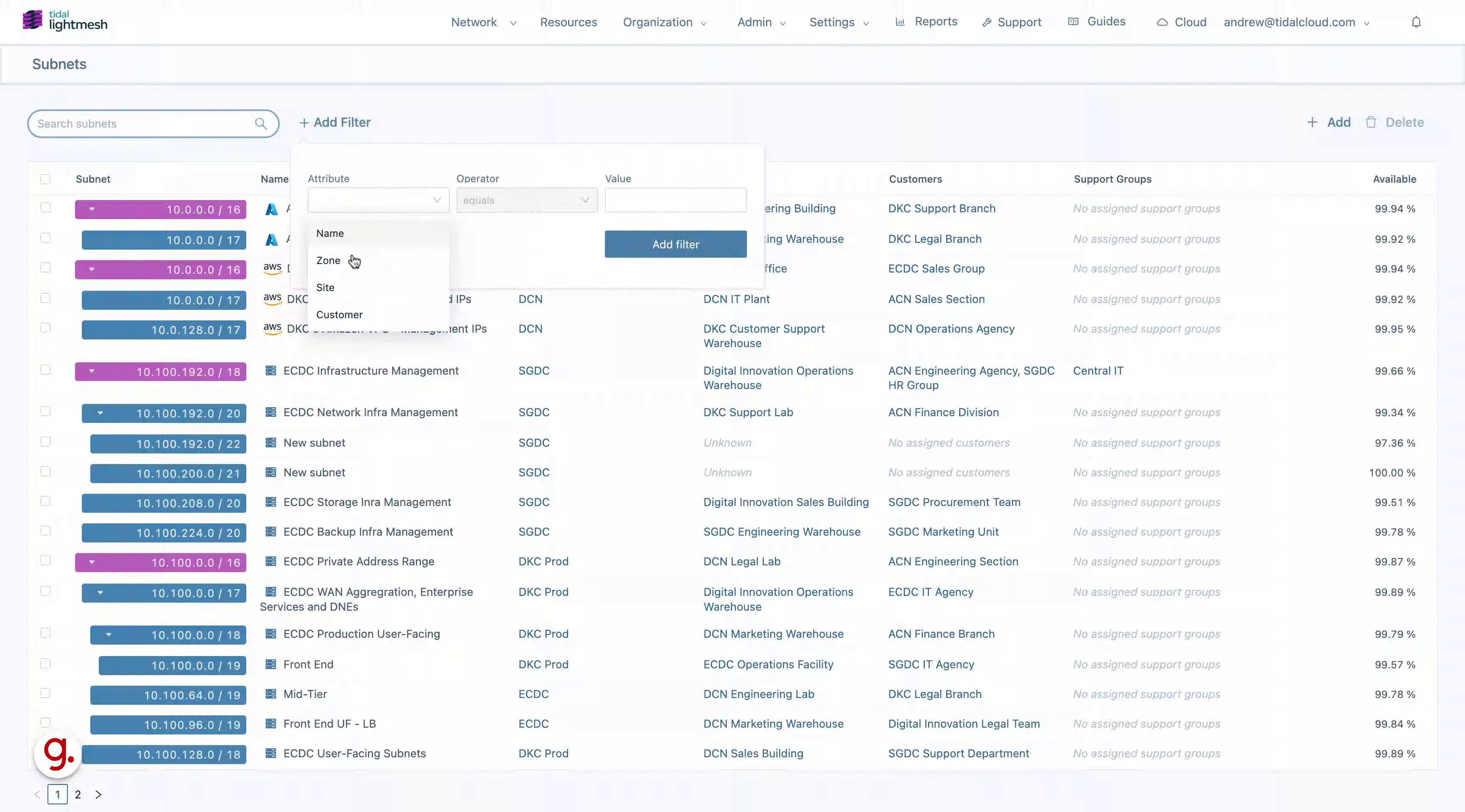Click the server icon beside Mid-Tier
Viewport: 1465px width, 812px height.
[x=271, y=694]
